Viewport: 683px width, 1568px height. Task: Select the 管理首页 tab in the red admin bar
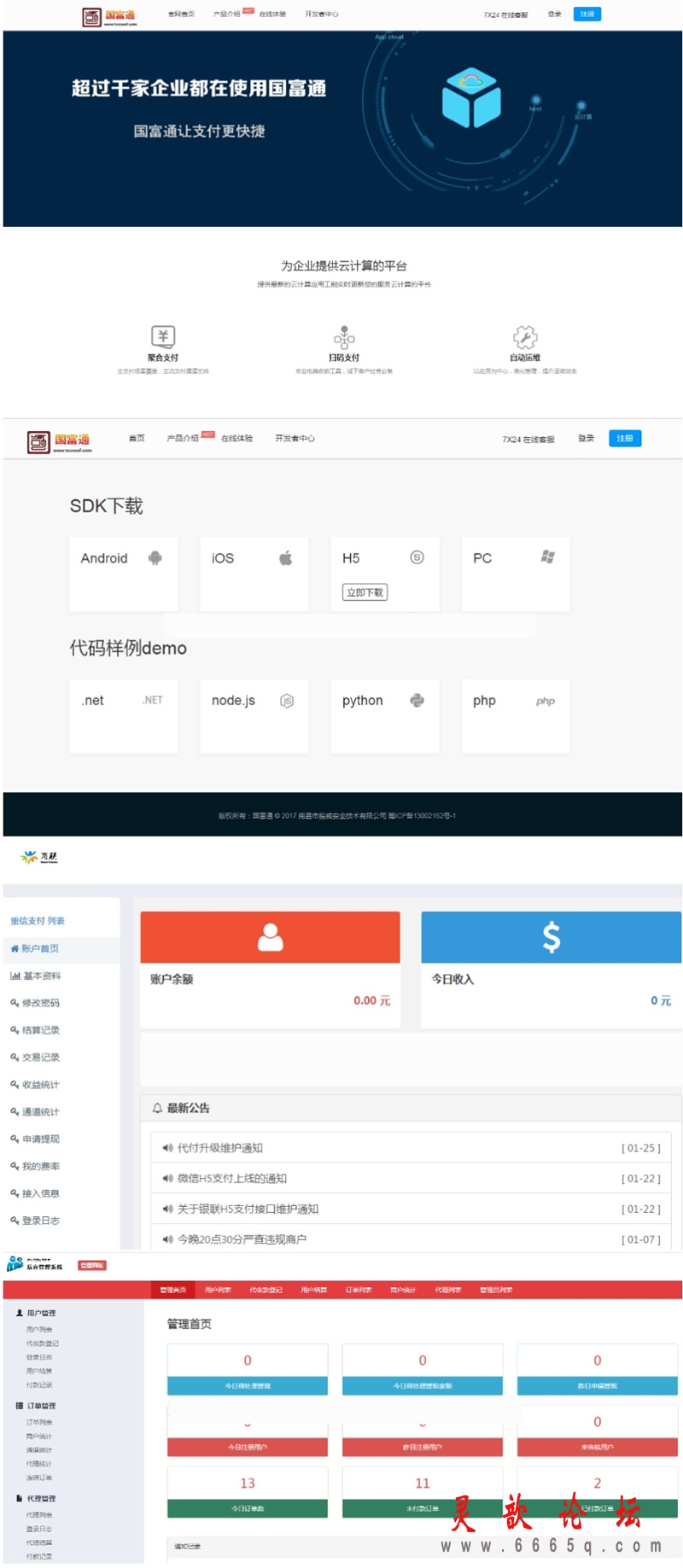[172, 1290]
